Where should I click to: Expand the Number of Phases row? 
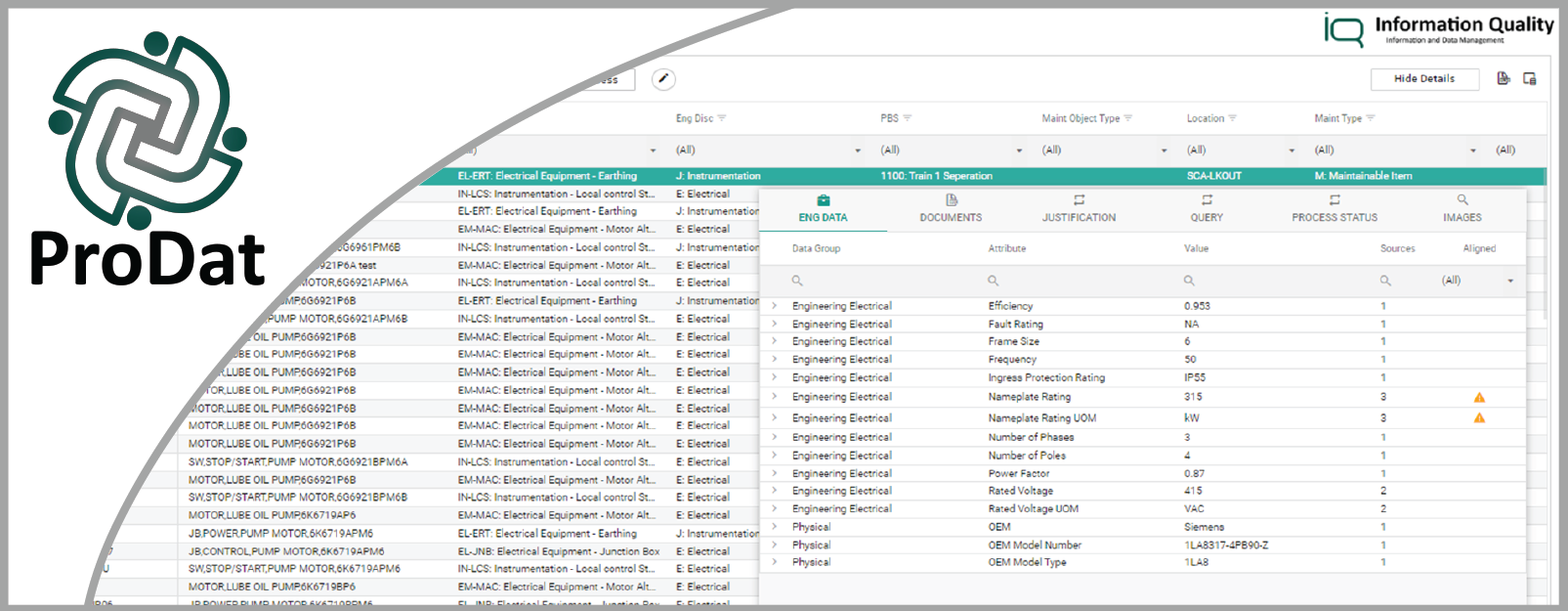click(x=775, y=437)
